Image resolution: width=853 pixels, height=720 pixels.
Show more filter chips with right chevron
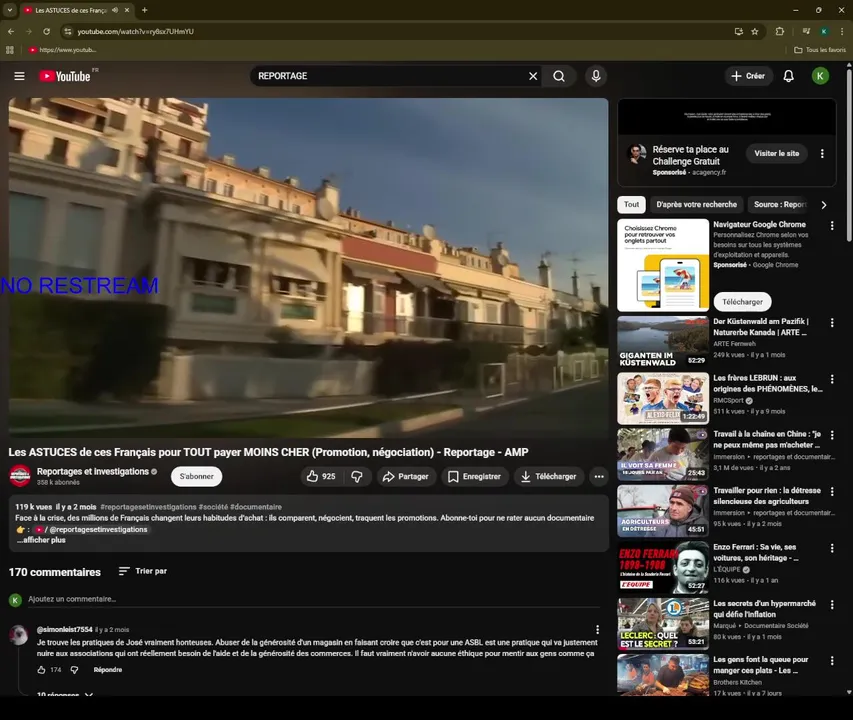[x=824, y=205]
